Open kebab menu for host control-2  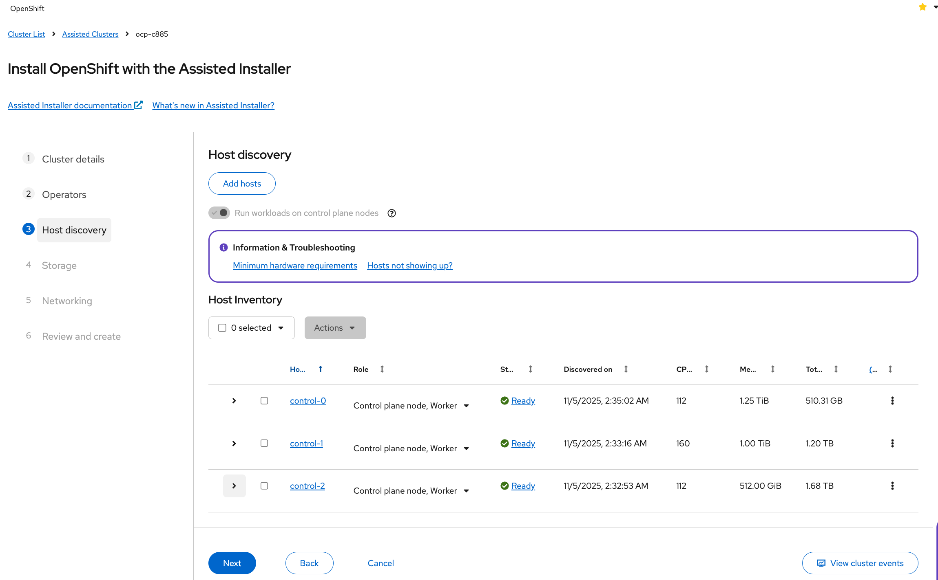click(x=892, y=486)
